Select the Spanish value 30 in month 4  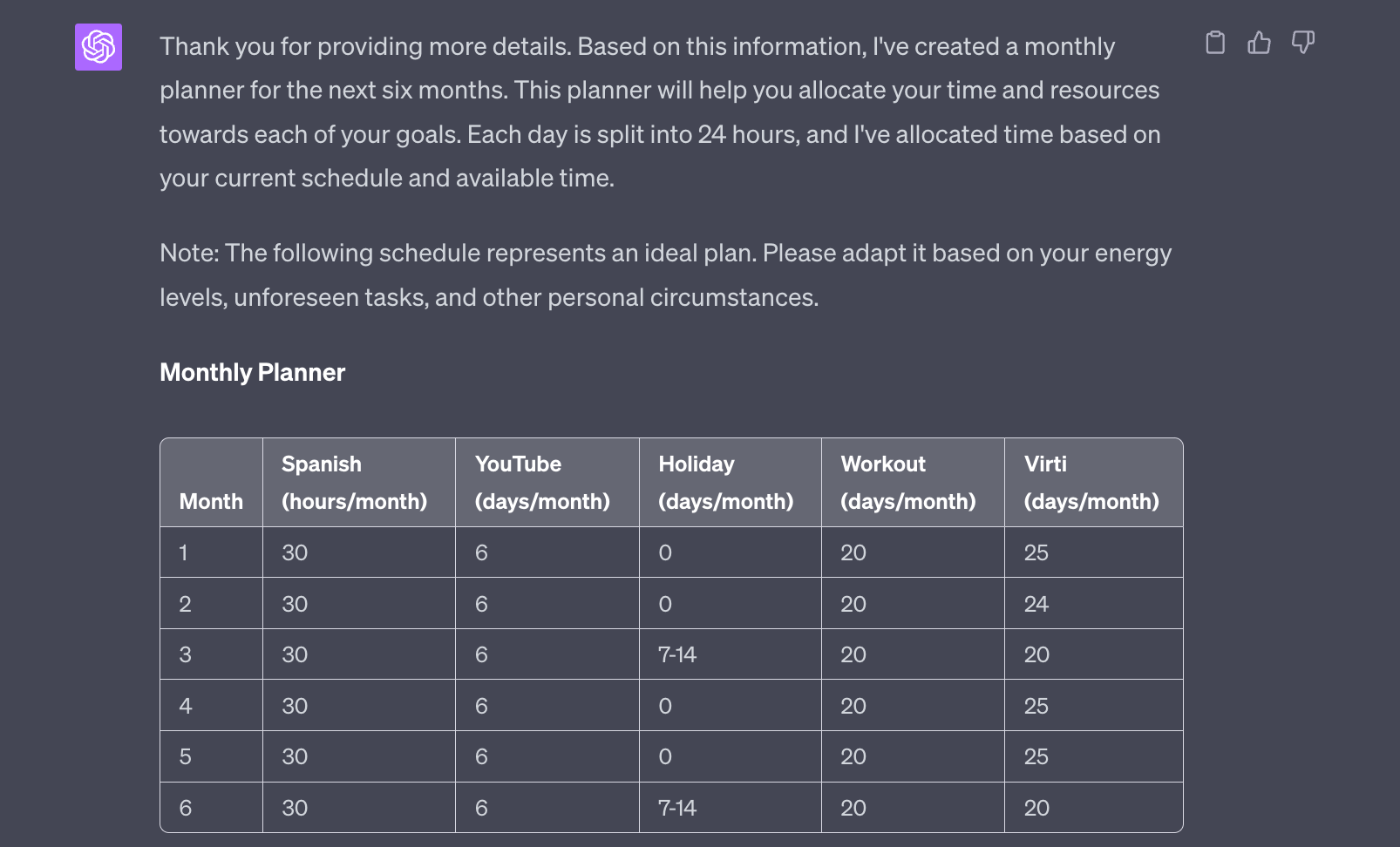click(295, 705)
